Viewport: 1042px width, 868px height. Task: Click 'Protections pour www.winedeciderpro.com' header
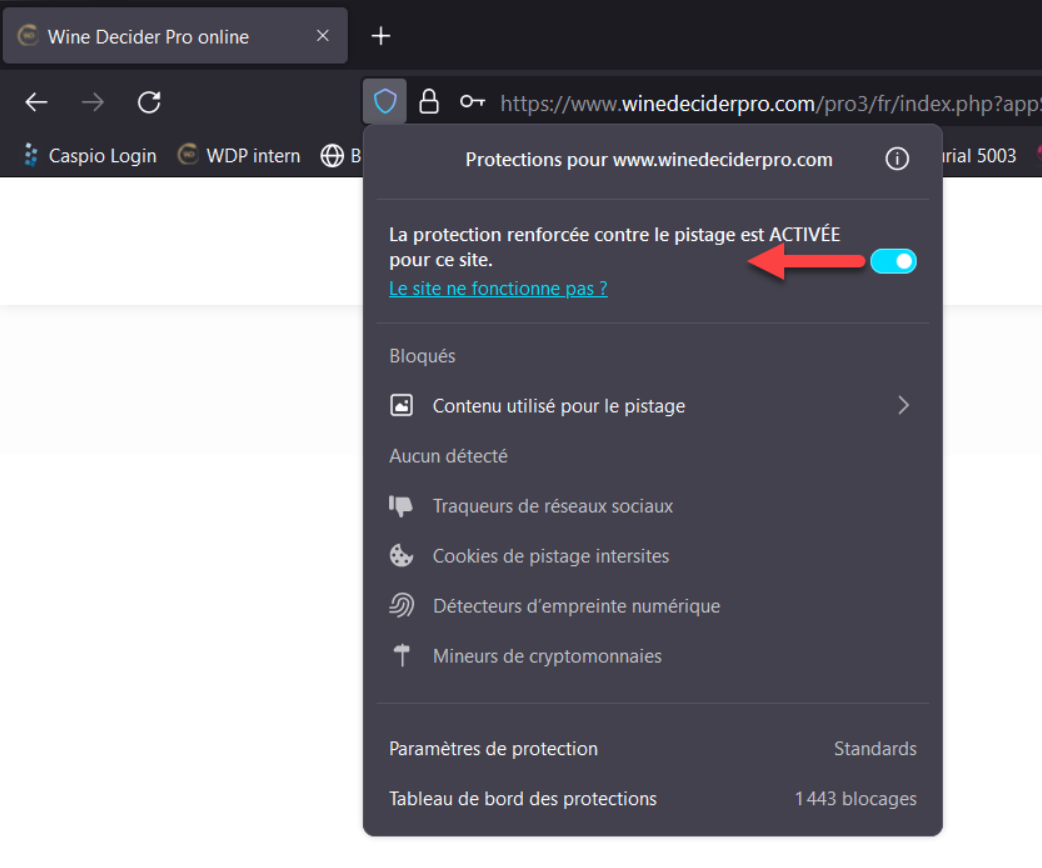click(649, 160)
